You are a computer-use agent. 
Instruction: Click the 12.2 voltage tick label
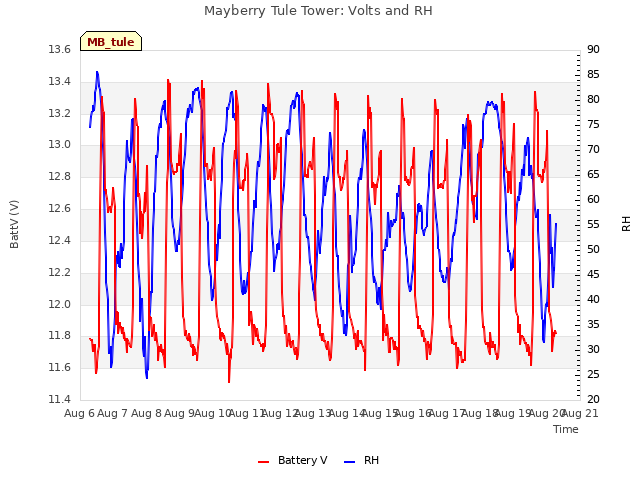point(60,272)
